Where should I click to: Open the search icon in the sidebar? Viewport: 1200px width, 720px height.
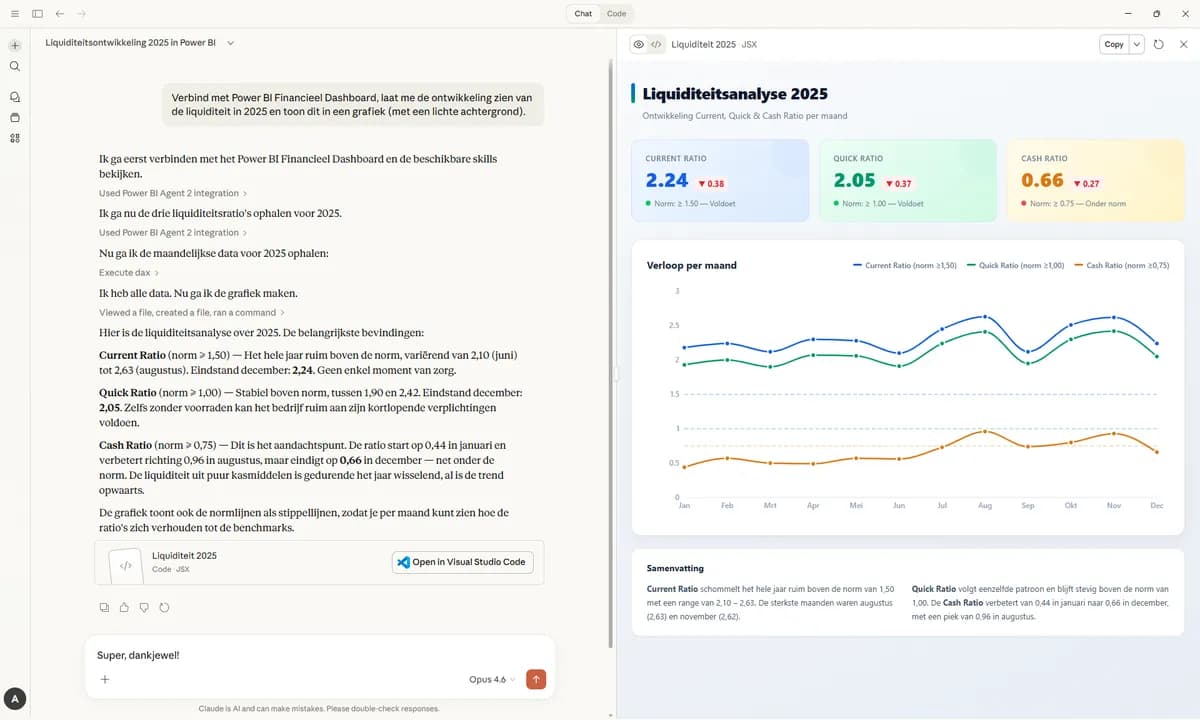click(14, 67)
